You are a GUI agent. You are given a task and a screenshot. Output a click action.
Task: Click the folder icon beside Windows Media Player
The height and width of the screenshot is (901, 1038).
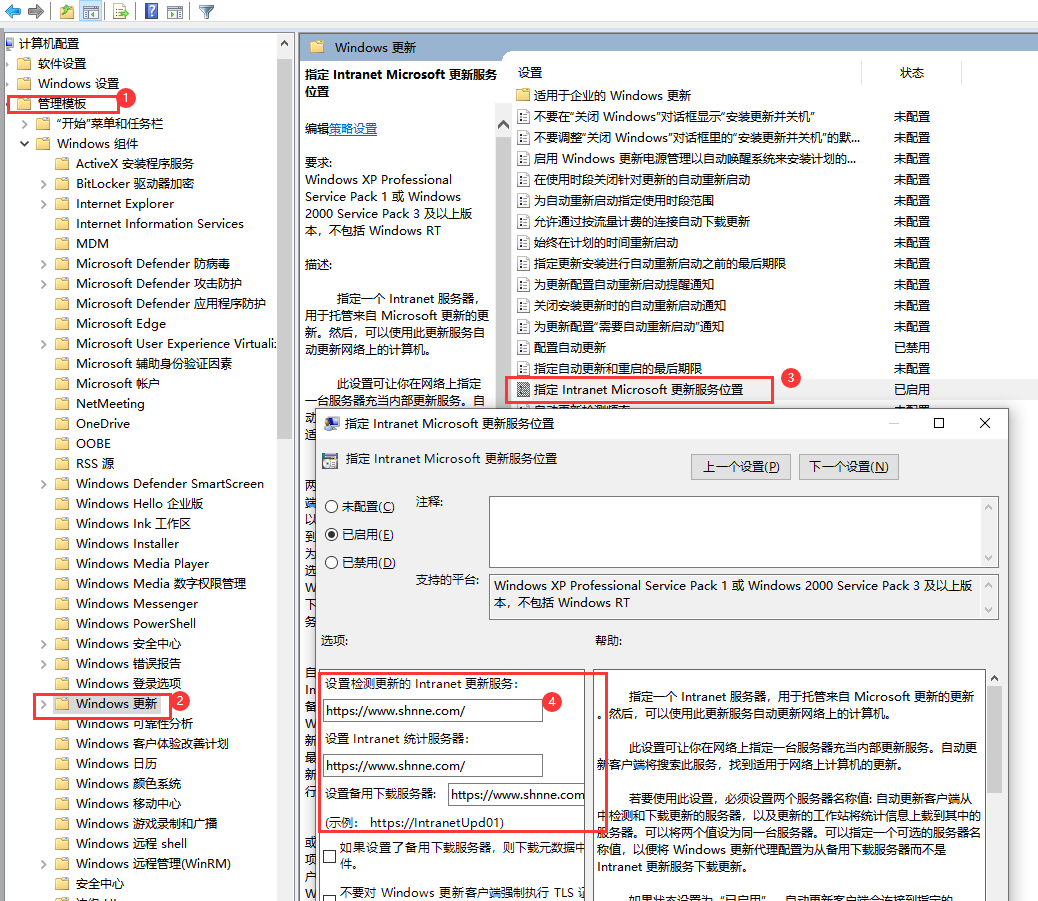tap(62, 563)
